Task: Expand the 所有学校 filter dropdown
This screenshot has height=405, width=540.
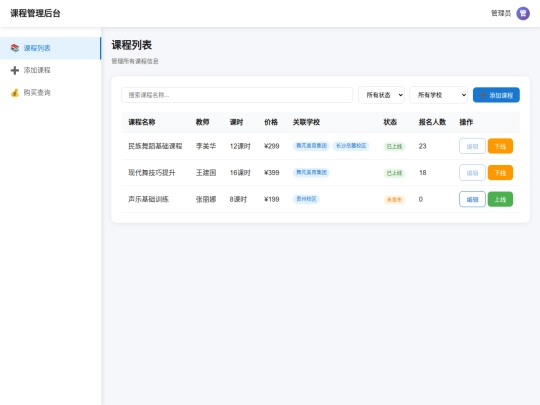Action: click(x=438, y=95)
